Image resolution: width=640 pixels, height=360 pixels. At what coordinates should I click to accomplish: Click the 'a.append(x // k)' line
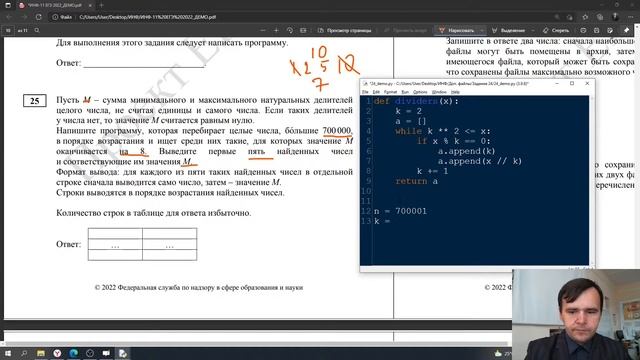click(480, 161)
